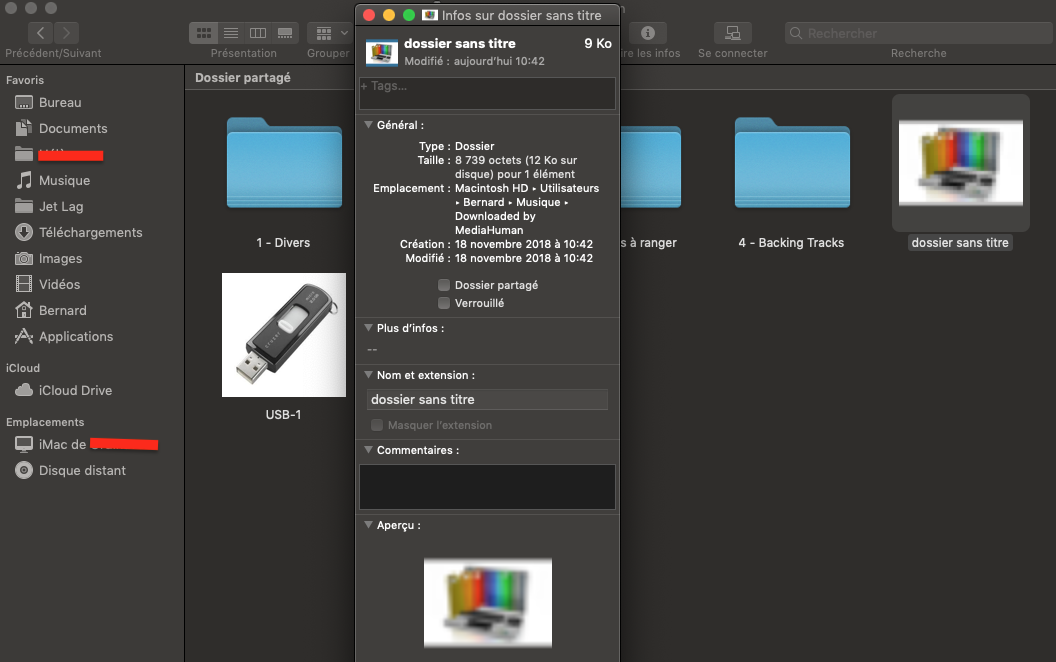The image size is (1056, 662).
Task: Select the USB-1 drive thumbnail
Action: point(284,335)
